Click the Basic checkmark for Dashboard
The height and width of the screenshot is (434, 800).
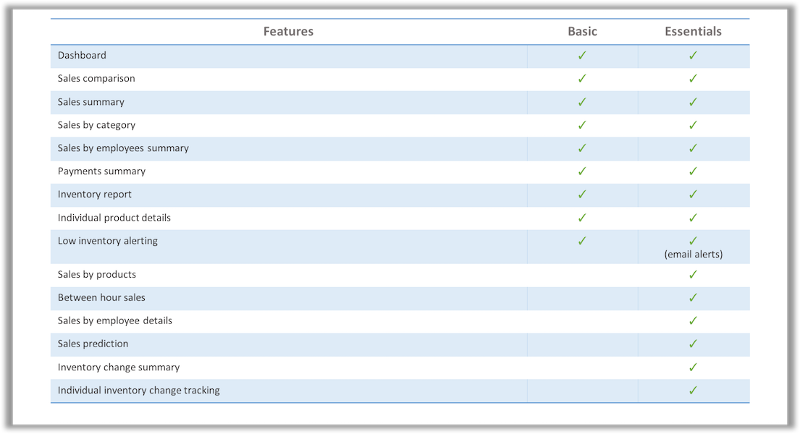click(582, 55)
